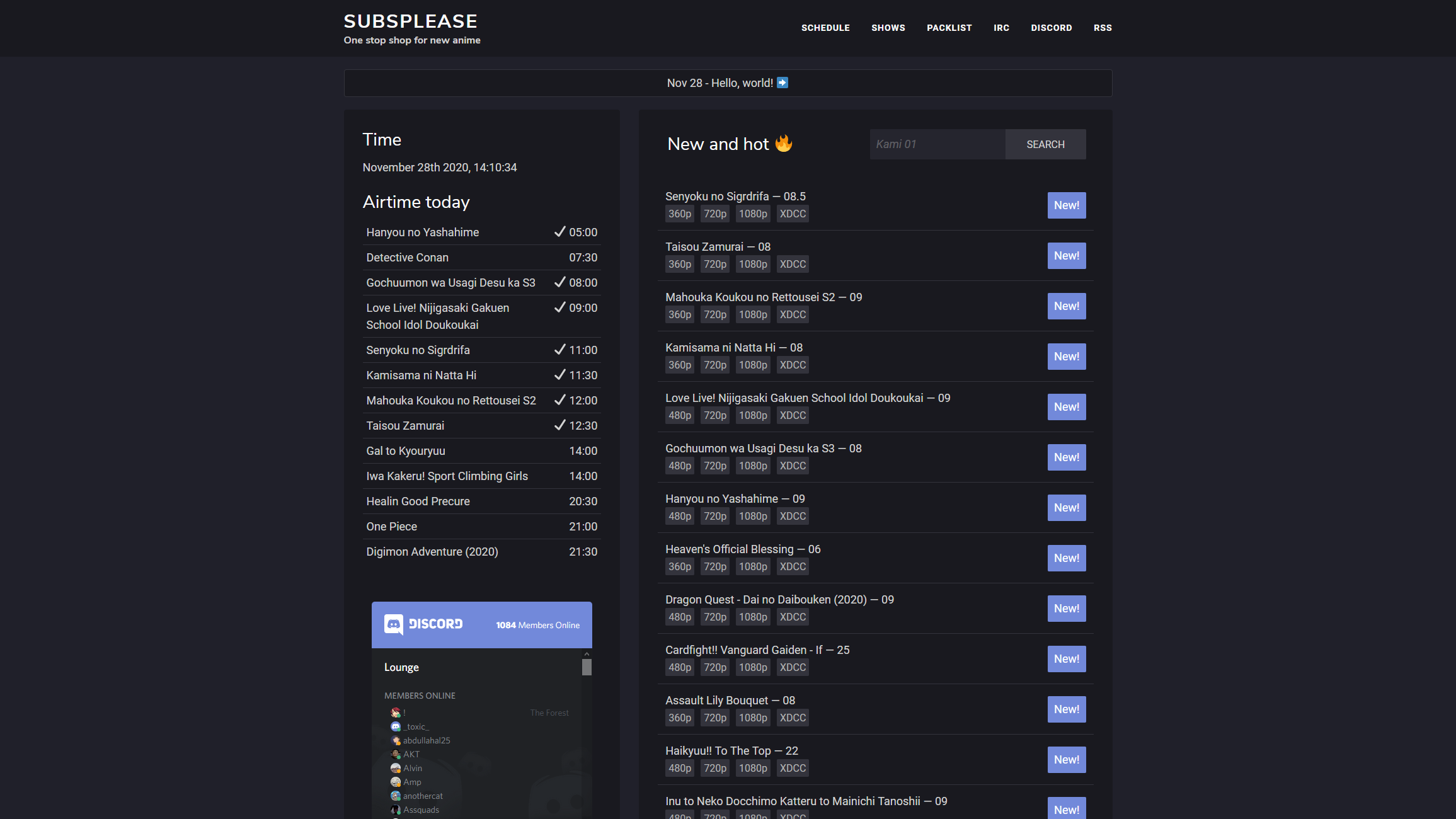
Task: Click the SEARCH button
Action: click(1045, 144)
